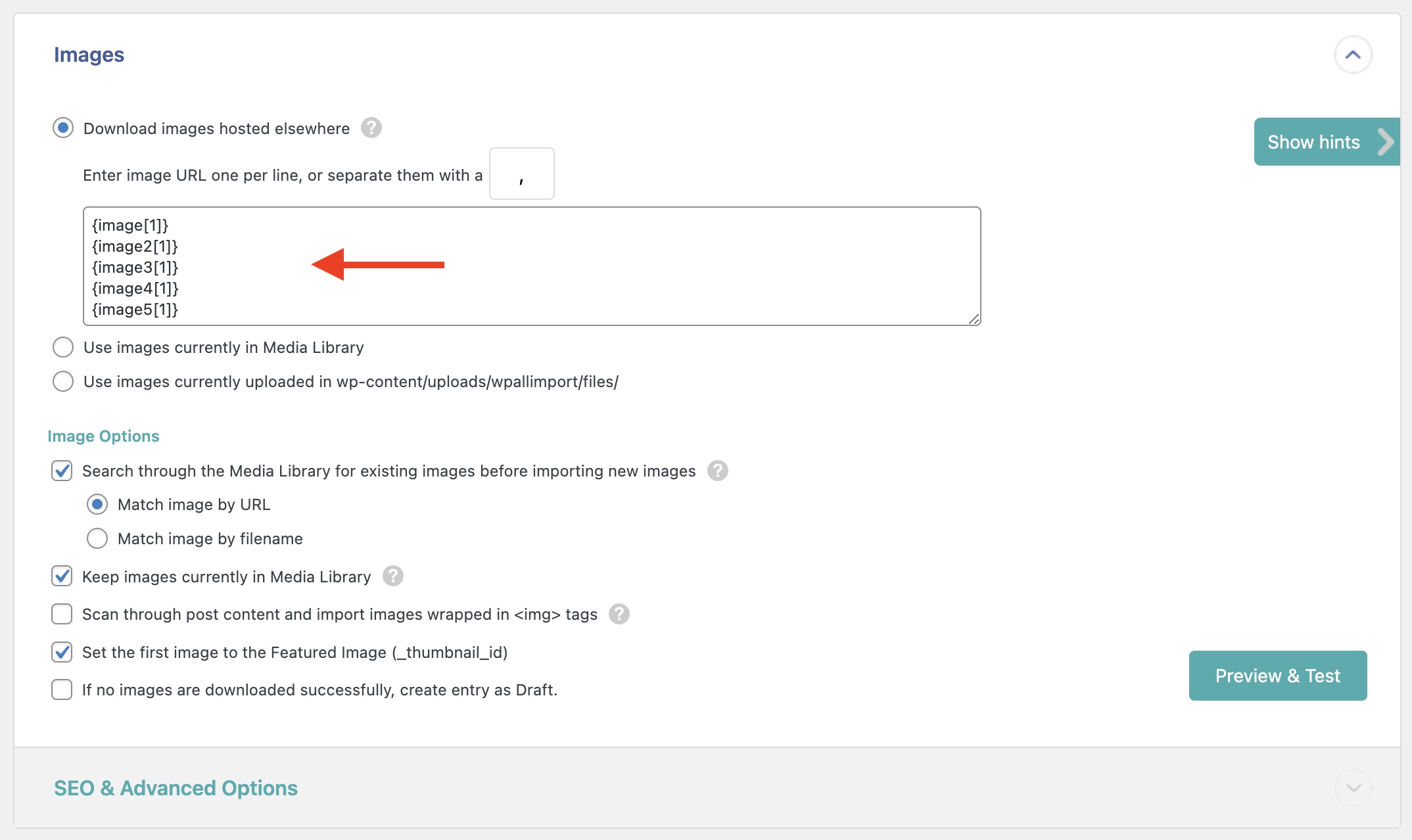
Task: Click the image URL separator field
Action: [521, 174]
